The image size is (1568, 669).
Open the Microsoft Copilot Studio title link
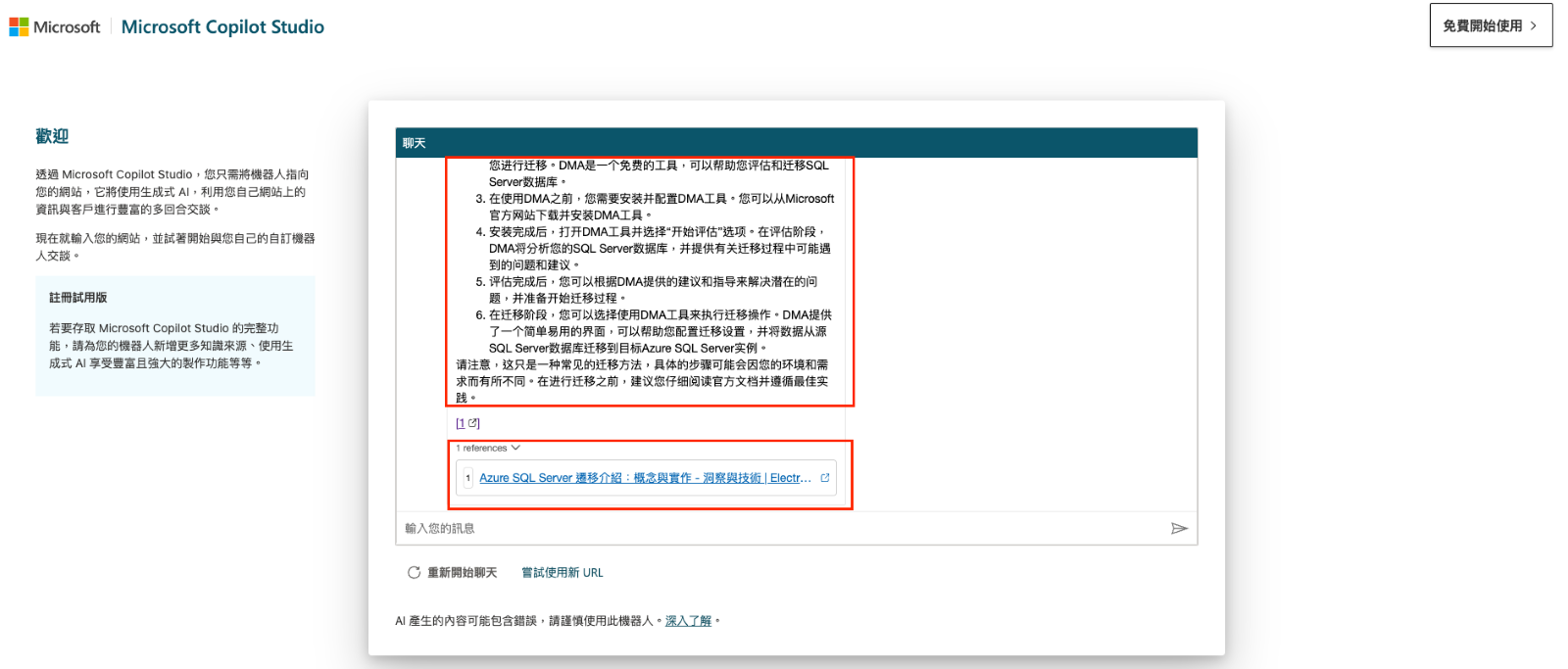tap(222, 27)
